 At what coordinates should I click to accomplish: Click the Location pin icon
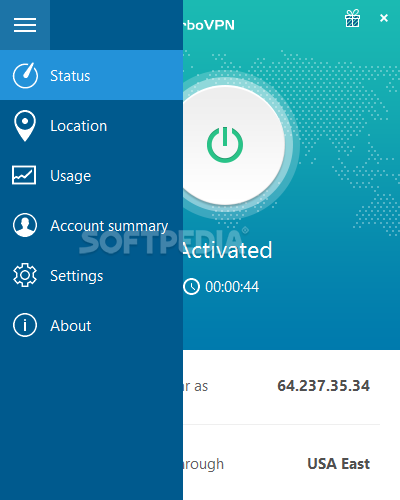25,126
